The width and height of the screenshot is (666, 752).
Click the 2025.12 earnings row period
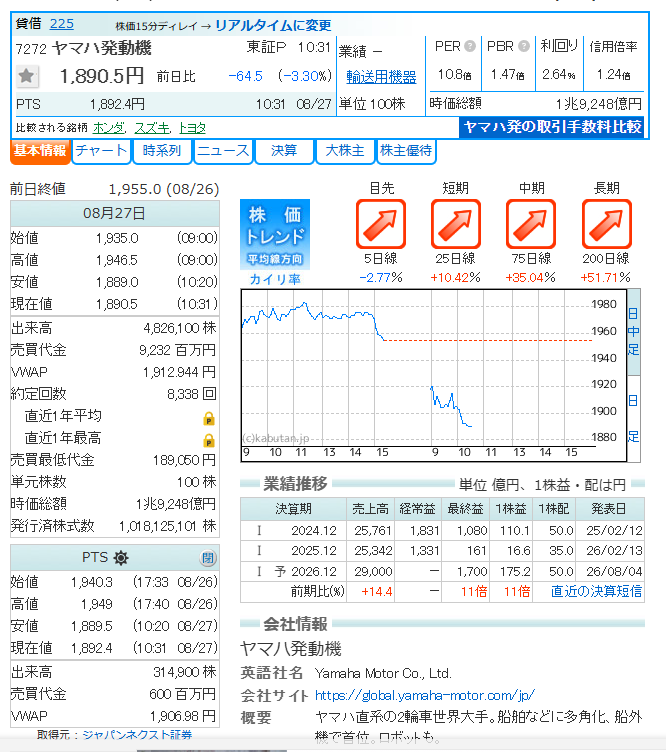tap(314, 551)
